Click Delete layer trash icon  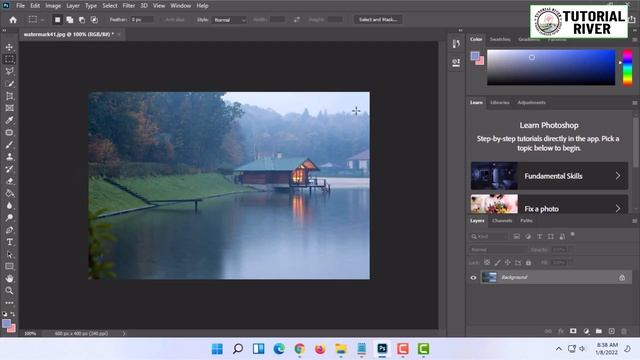pyautogui.click(x=624, y=331)
